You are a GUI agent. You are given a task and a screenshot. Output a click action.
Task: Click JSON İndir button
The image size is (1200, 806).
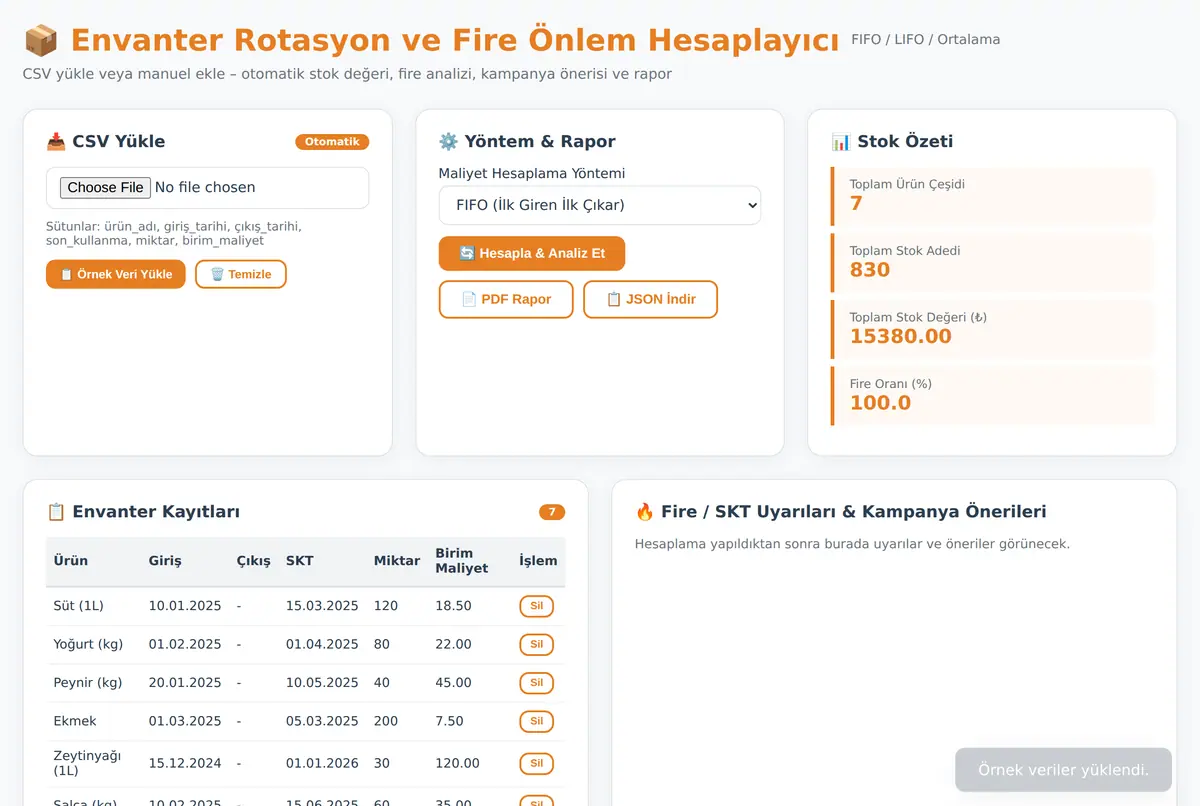[650, 299]
